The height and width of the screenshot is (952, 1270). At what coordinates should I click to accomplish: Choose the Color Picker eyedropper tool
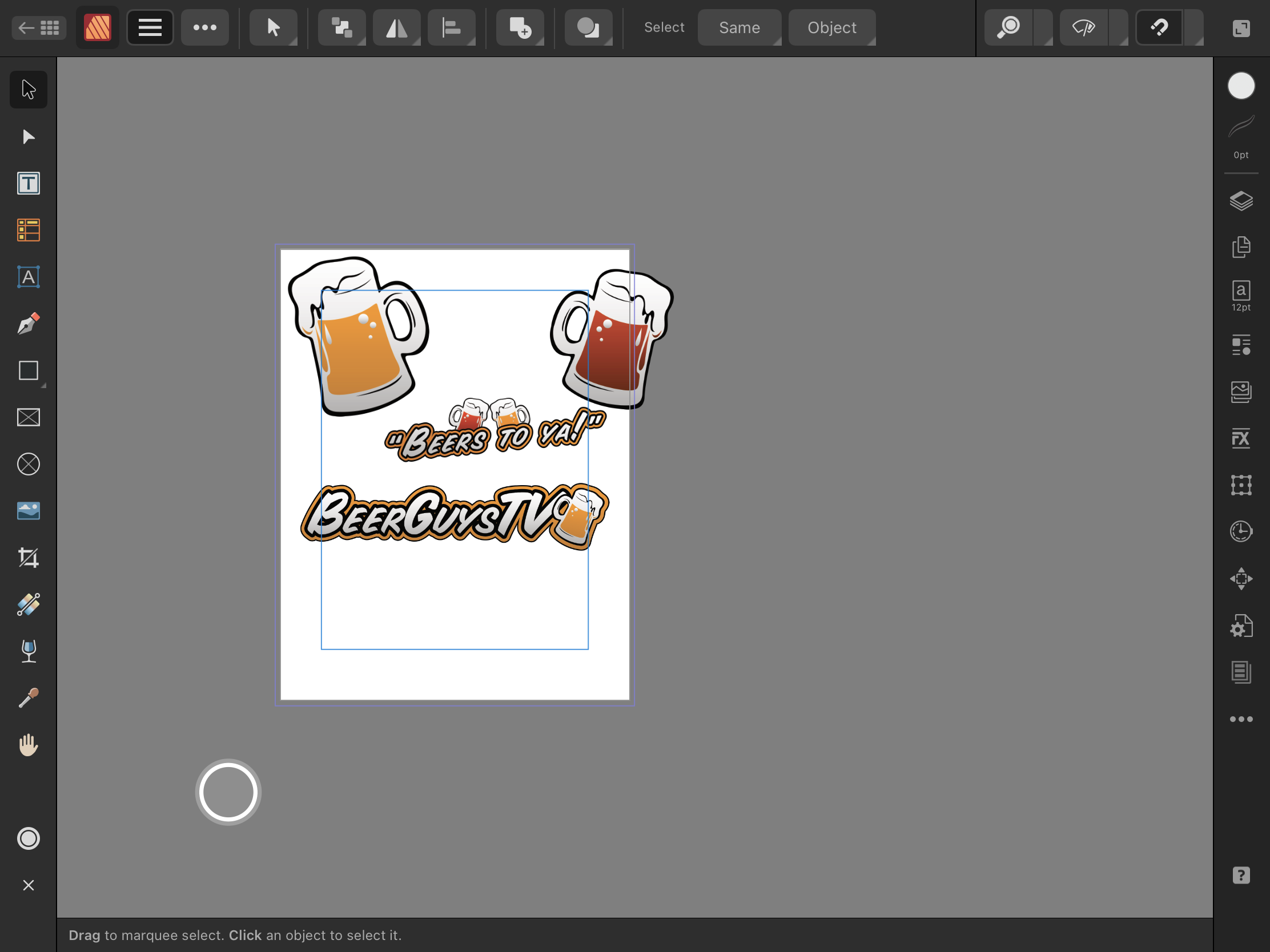pyautogui.click(x=28, y=698)
